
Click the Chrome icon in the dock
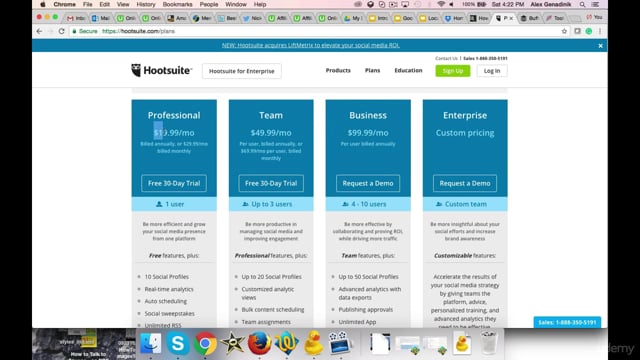click(x=205, y=343)
